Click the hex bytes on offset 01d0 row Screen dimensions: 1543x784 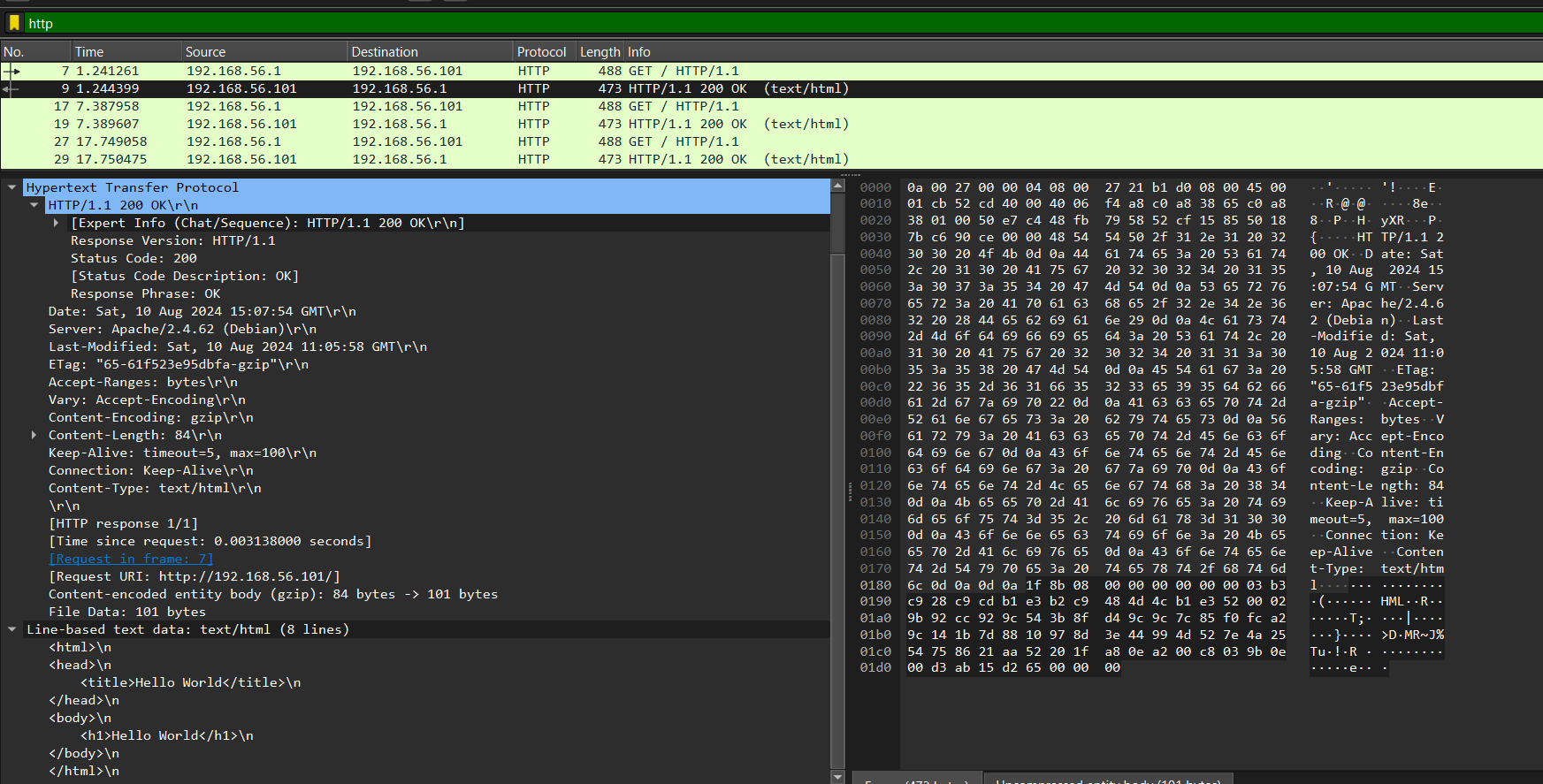pyautogui.click(x=1013, y=668)
